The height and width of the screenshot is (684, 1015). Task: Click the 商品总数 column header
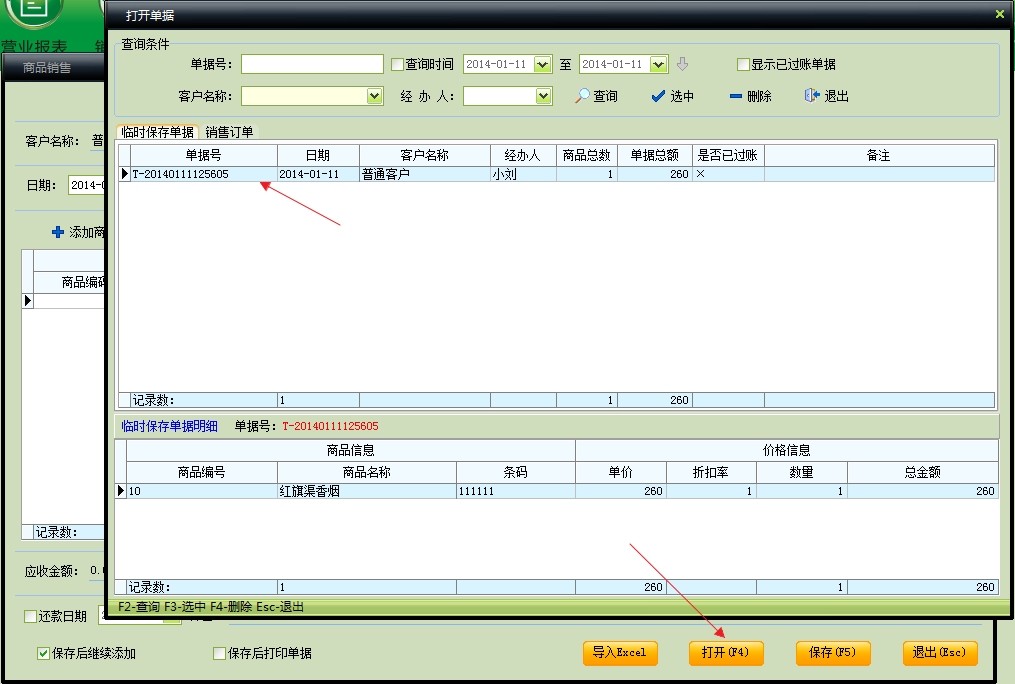pos(586,155)
